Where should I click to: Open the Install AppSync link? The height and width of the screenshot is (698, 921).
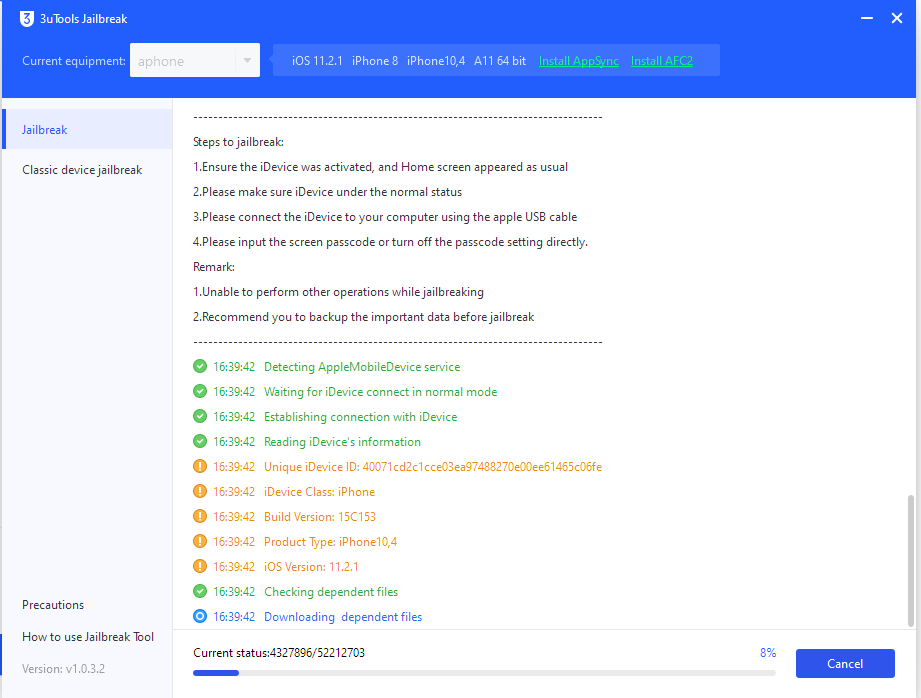578,61
